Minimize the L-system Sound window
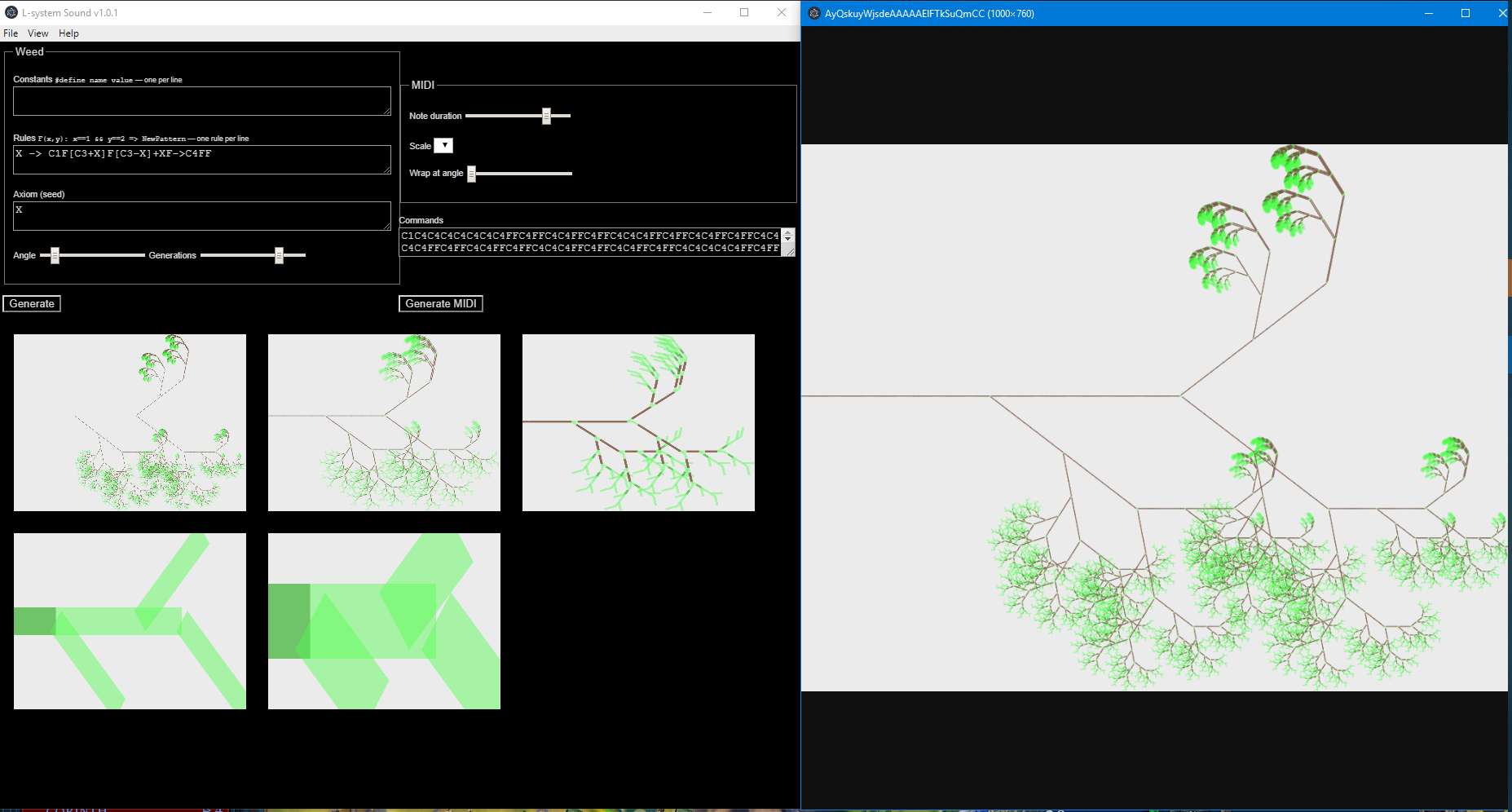This screenshot has width=1512, height=812. point(708,12)
